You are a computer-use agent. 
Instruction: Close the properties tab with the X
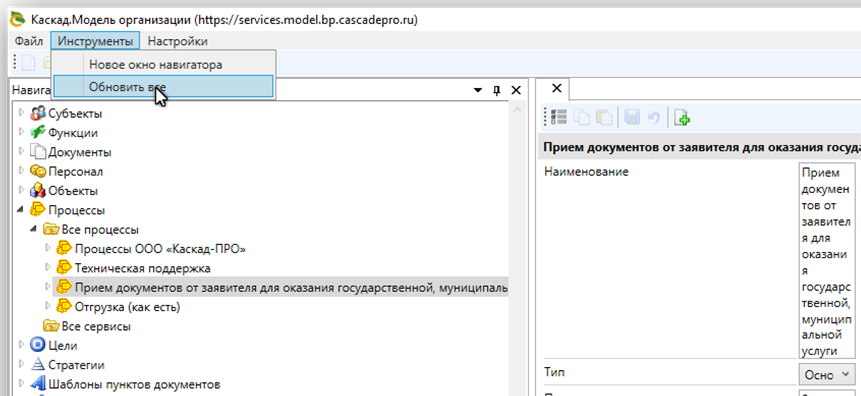[x=556, y=88]
